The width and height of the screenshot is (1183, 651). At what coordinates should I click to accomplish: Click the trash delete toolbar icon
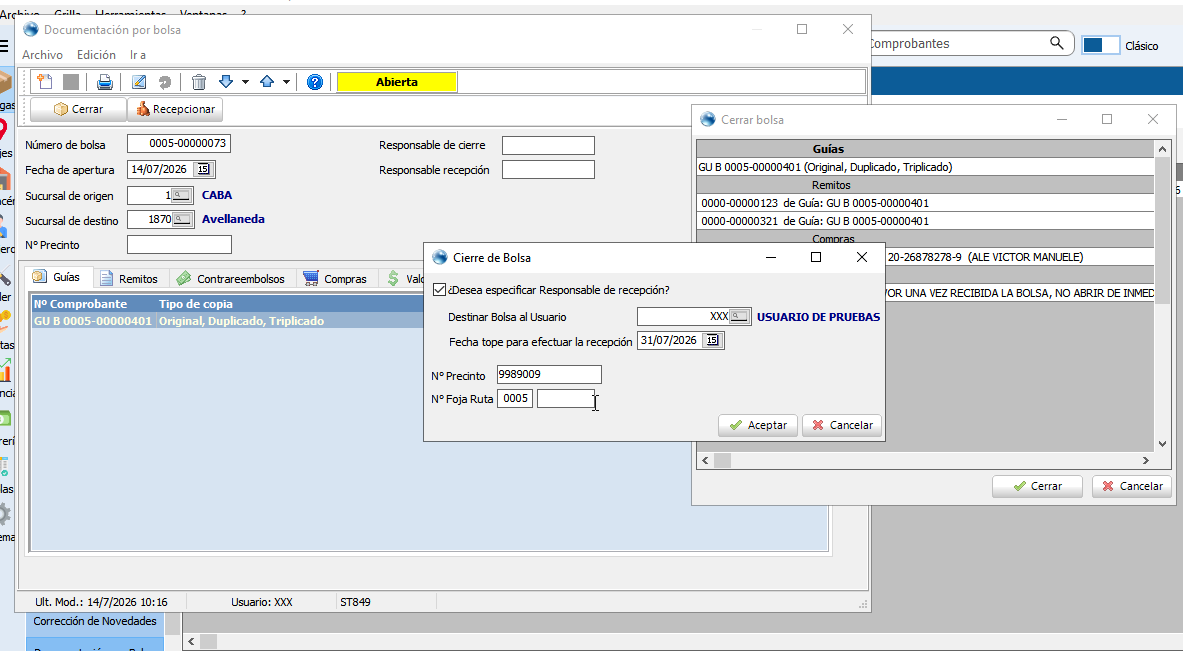point(199,81)
